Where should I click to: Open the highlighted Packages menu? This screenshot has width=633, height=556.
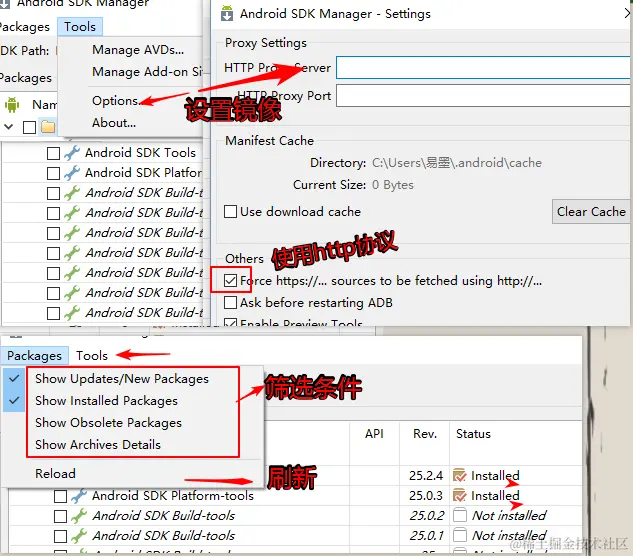(34, 356)
